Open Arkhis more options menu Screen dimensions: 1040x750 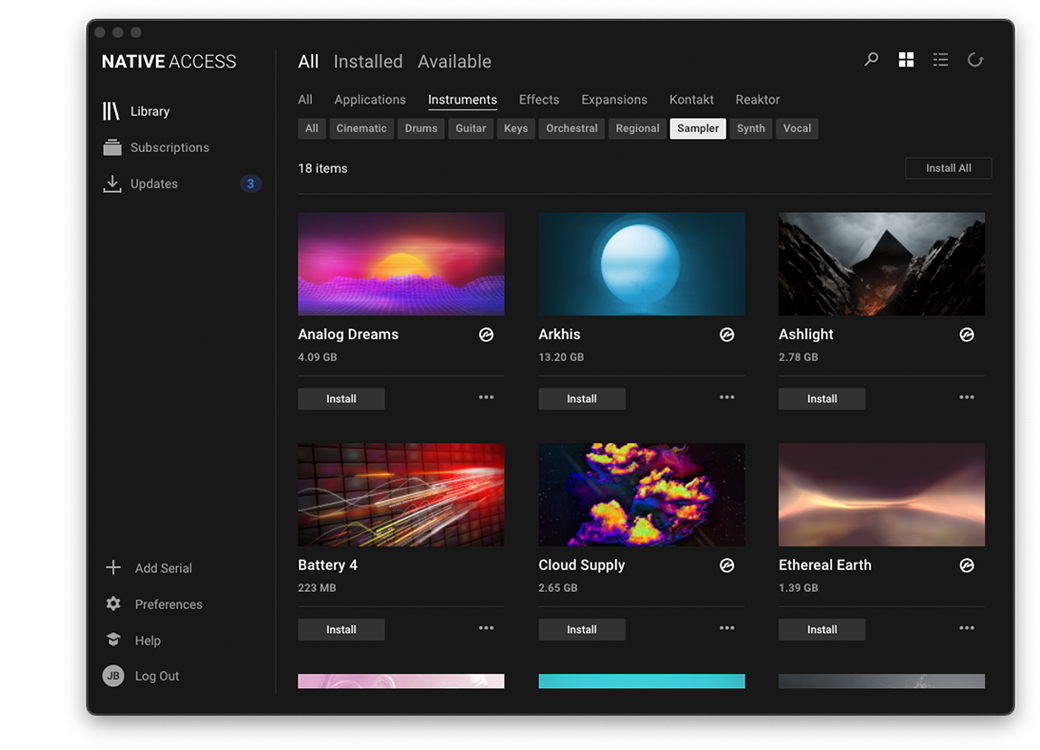[x=727, y=397]
